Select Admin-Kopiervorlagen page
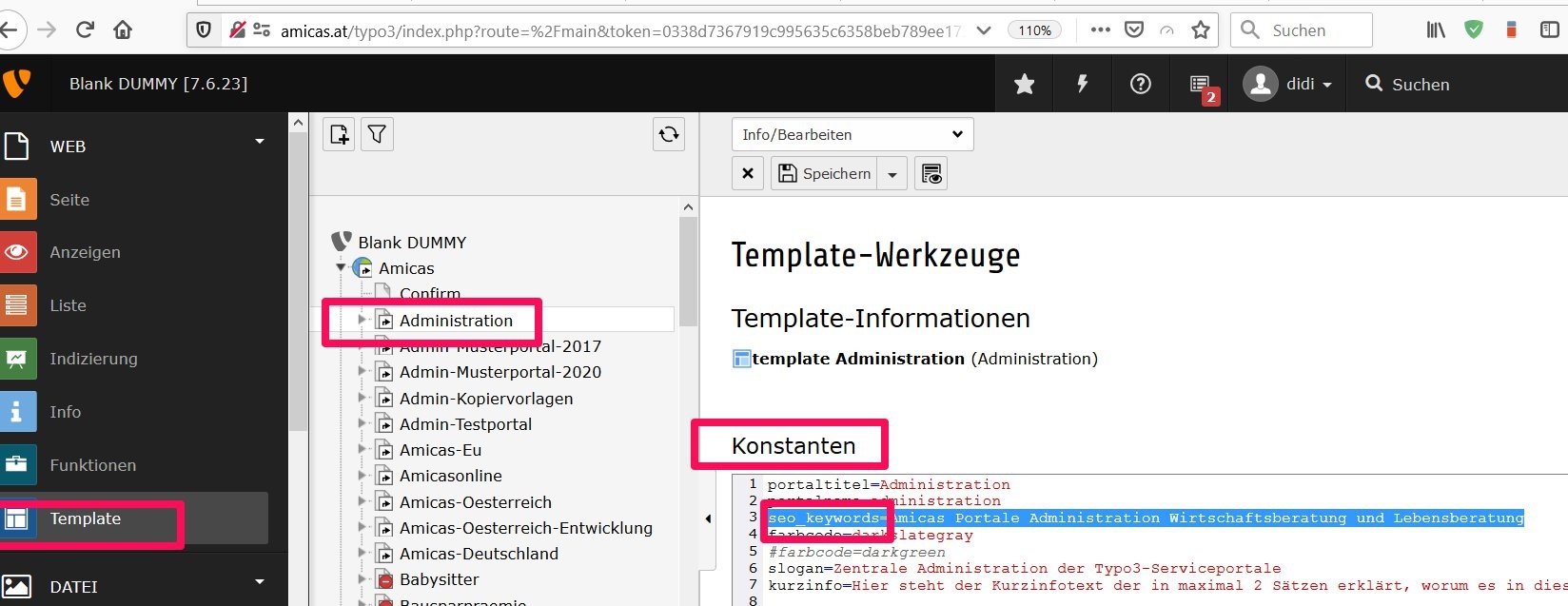The width and height of the screenshot is (1568, 606). click(x=486, y=399)
